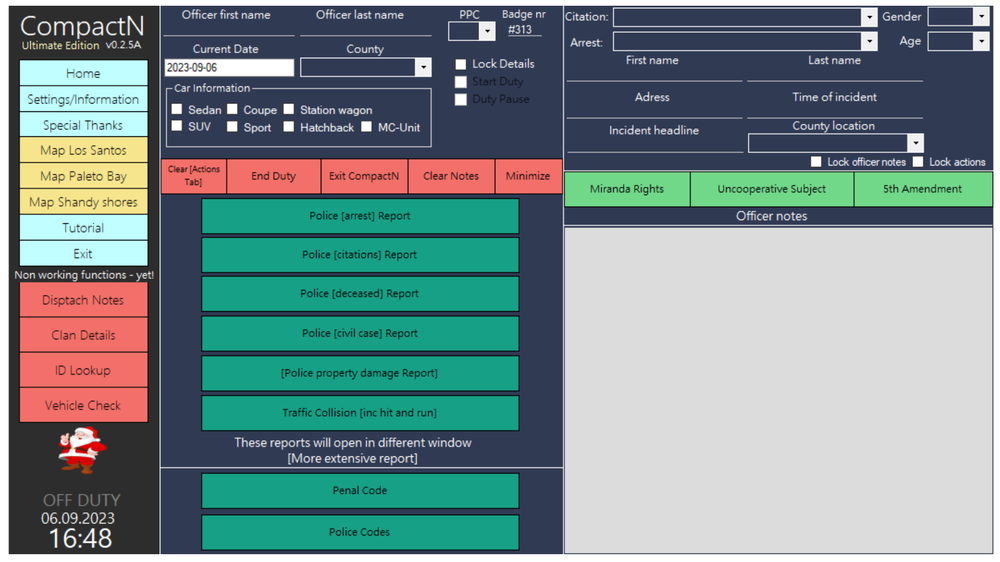
Task: Enable Lock Details
Action: click(x=460, y=64)
